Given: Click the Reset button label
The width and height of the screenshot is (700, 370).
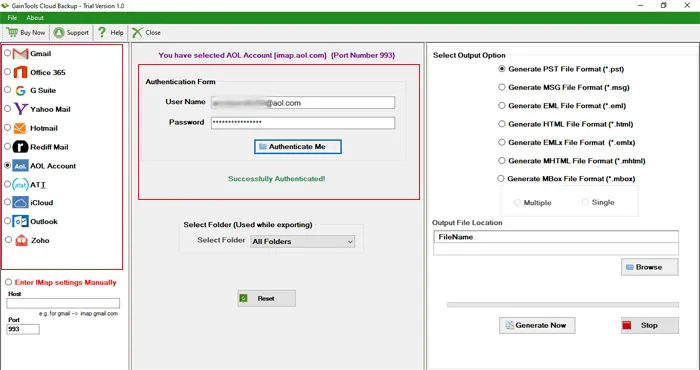Looking at the screenshot, I should tap(266, 299).
